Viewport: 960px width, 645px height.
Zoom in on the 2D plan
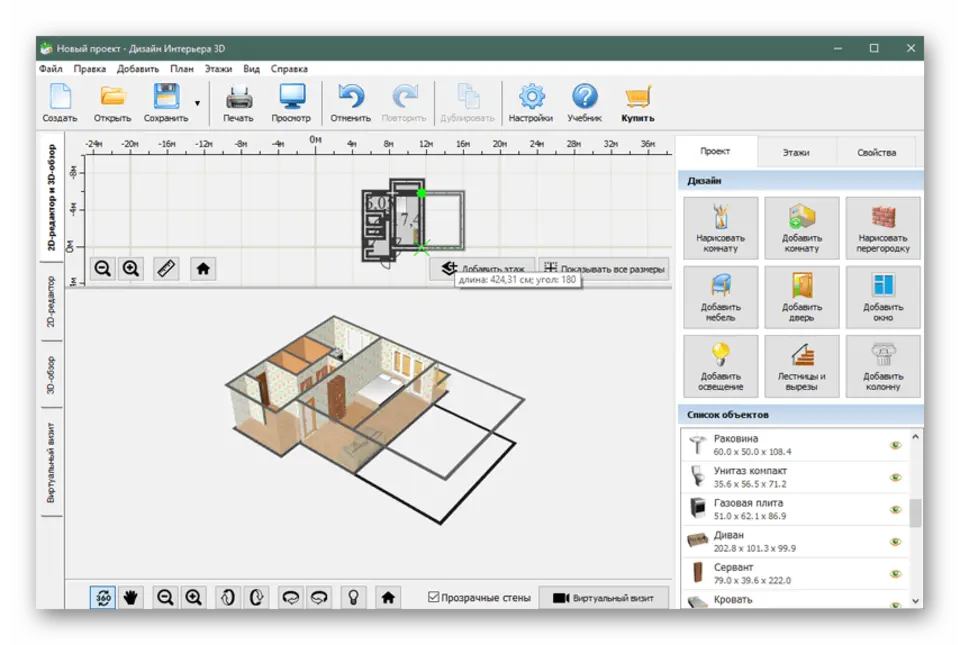[x=130, y=268]
